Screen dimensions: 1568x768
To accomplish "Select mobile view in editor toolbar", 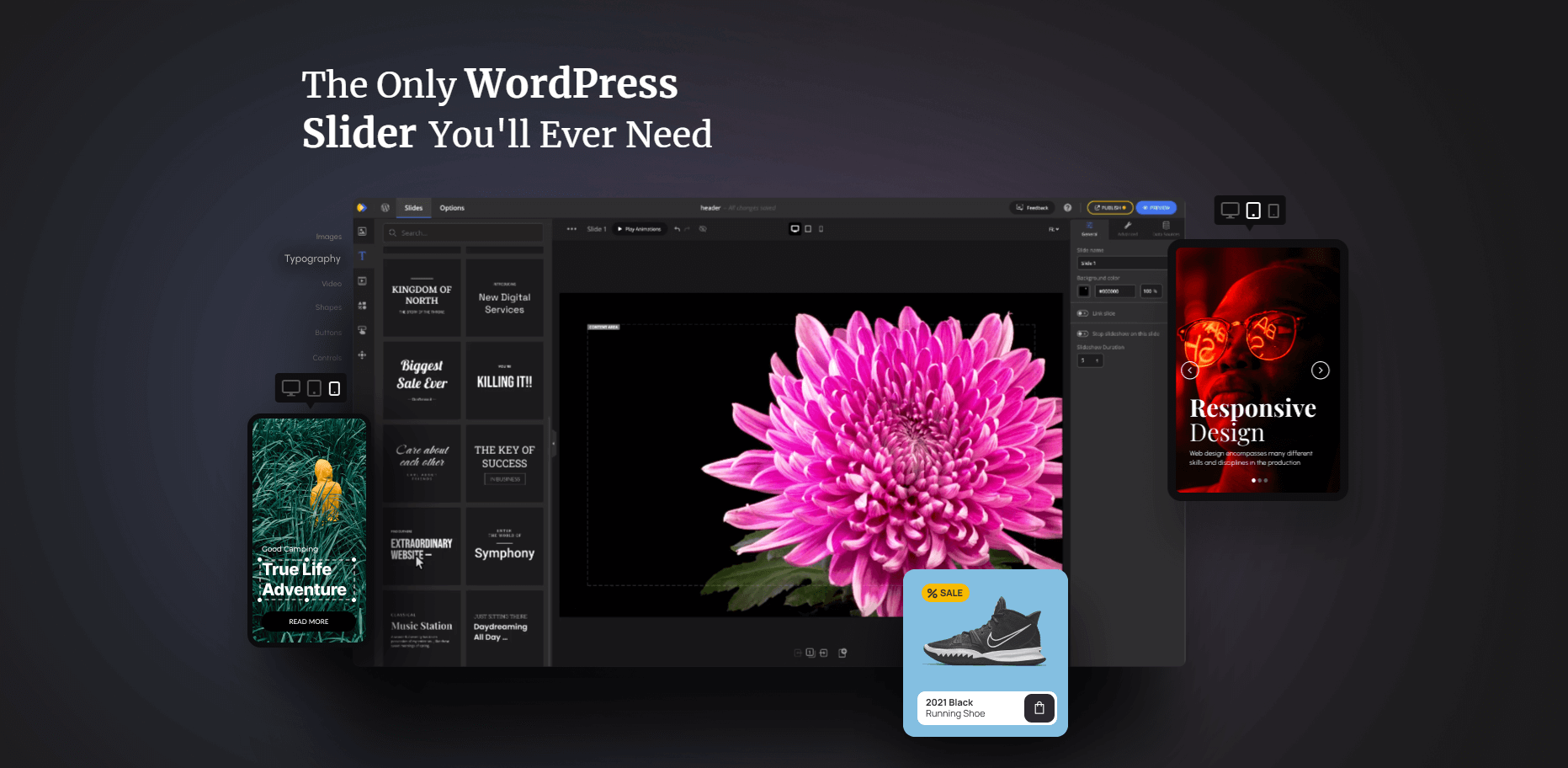I will 821,229.
